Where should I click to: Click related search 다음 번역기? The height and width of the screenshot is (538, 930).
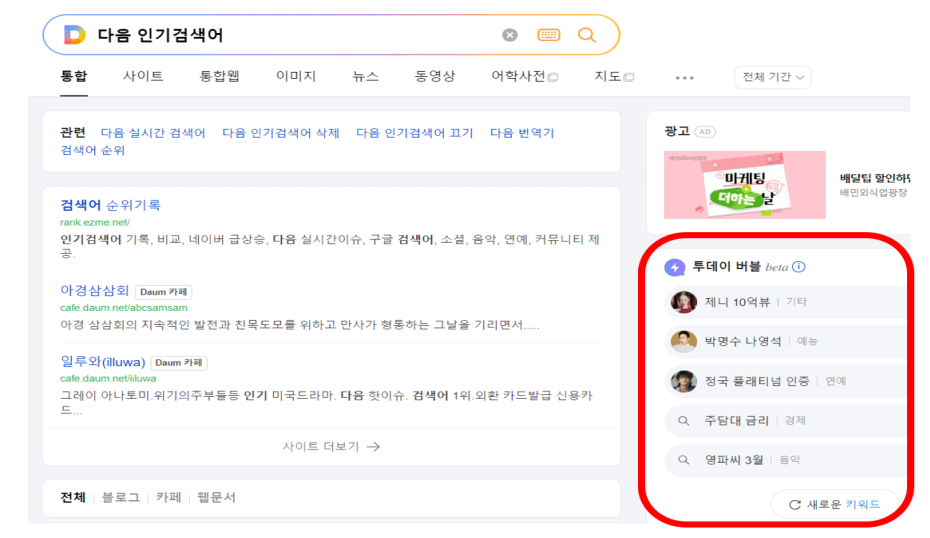pos(522,133)
